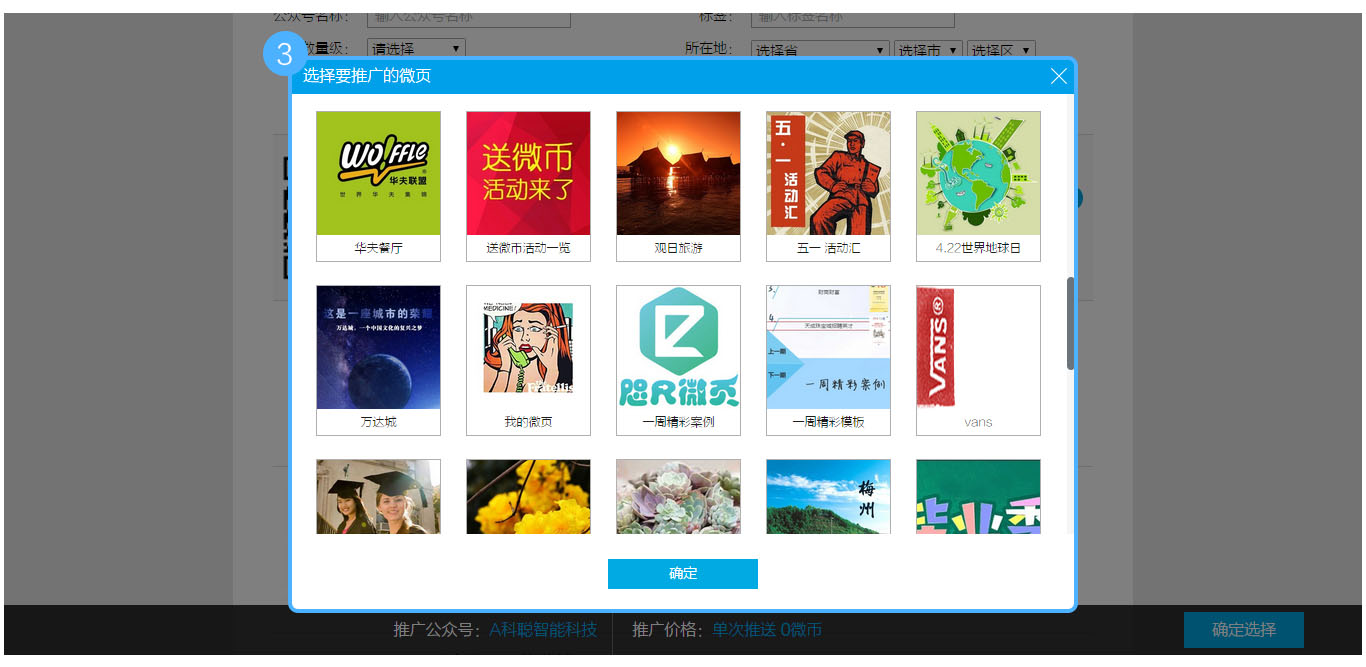Close the micro-page selection dialog
Viewport: 1366px width, 667px height.
1058,77
